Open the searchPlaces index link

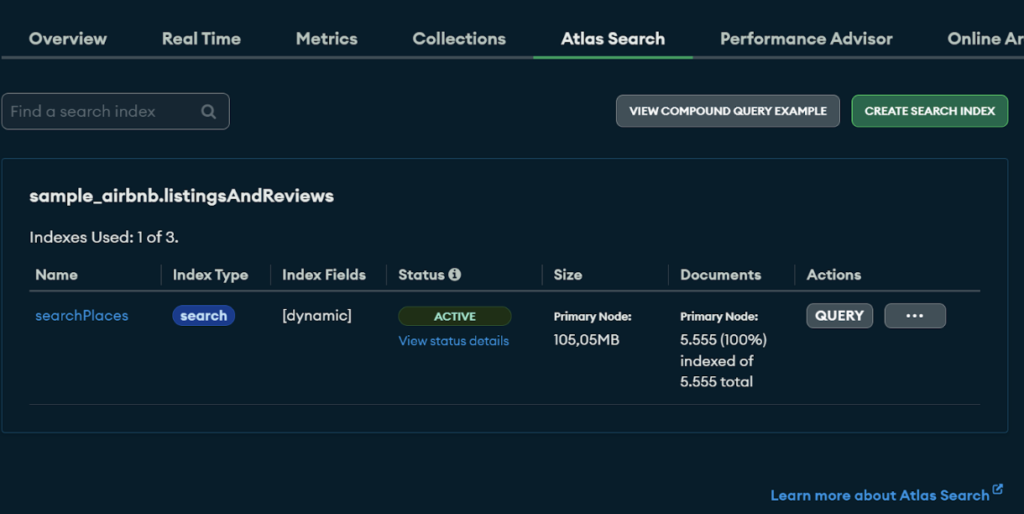click(x=82, y=315)
